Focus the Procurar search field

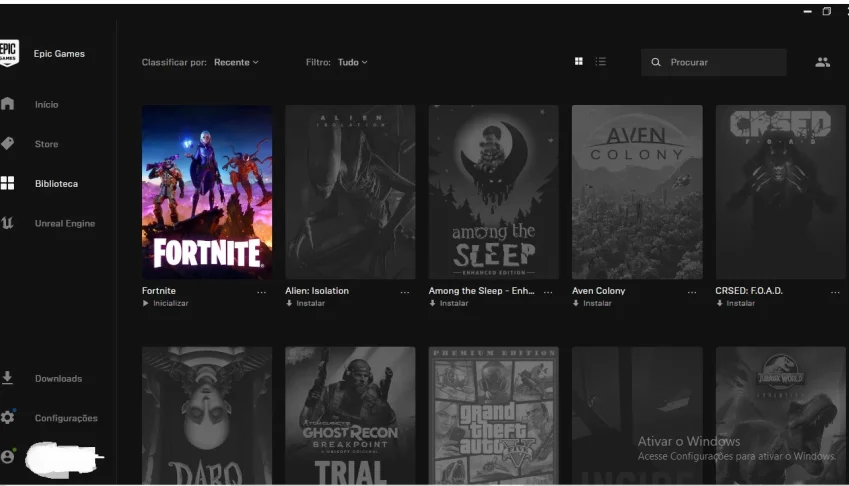point(714,62)
